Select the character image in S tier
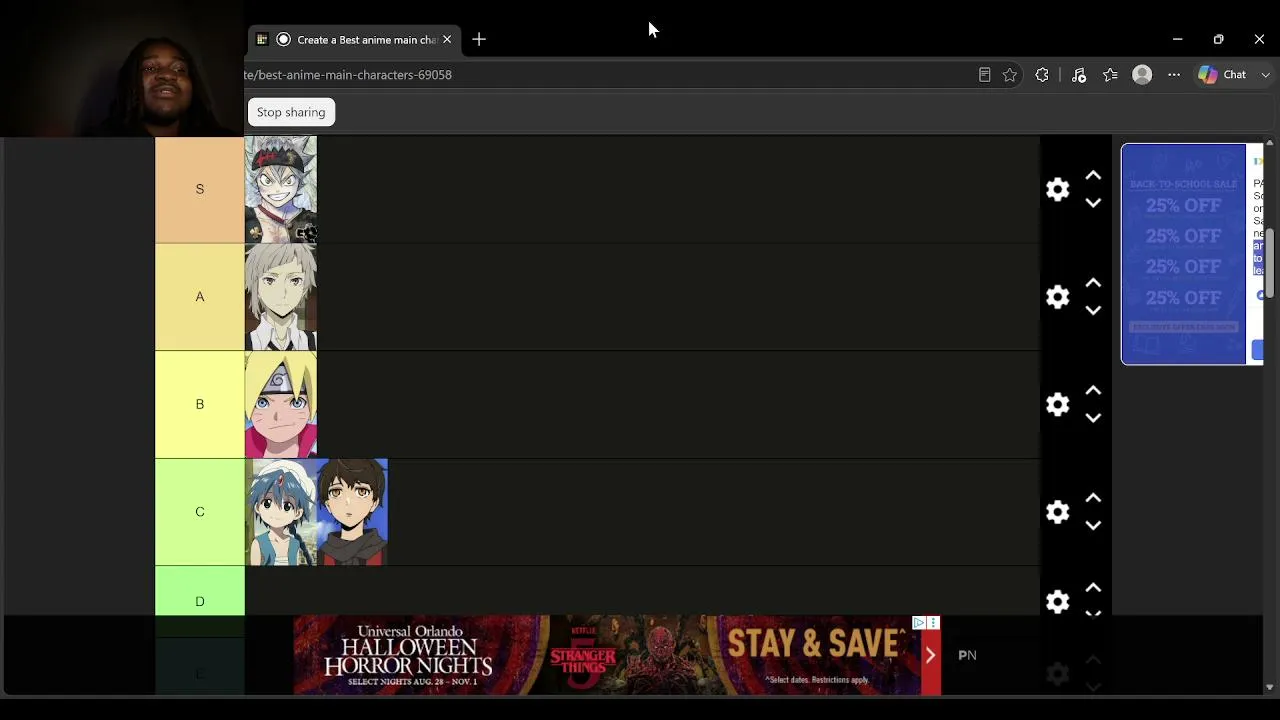The image size is (1280, 720). 281,190
